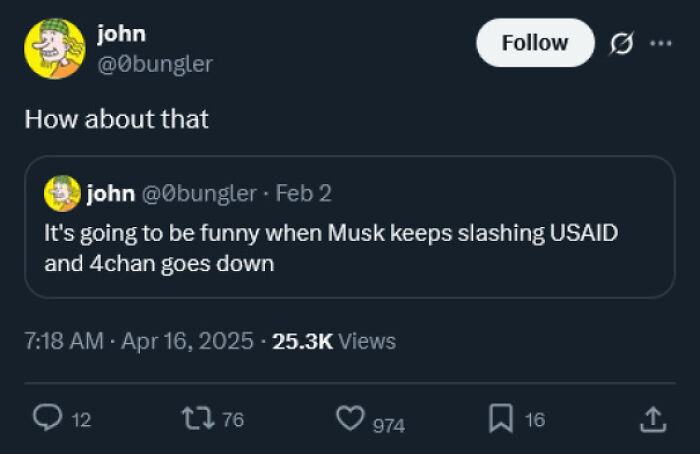The height and width of the screenshot is (454, 700).
Task: View the 25.3K Views analytics
Action: (333, 341)
